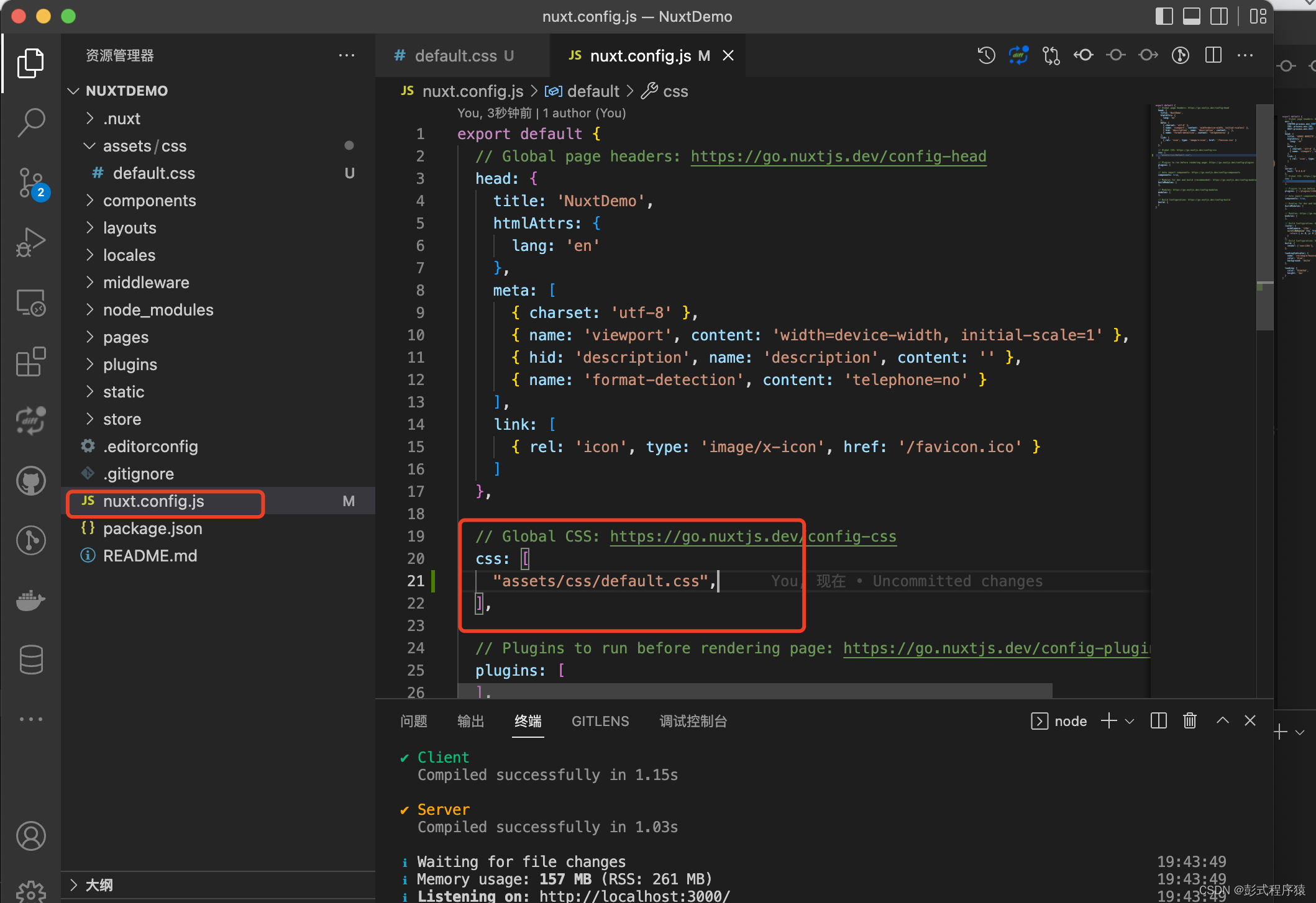Open file history timeline icon in editor toolbar
This screenshot has width=1316, height=903.
pos(986,56)
